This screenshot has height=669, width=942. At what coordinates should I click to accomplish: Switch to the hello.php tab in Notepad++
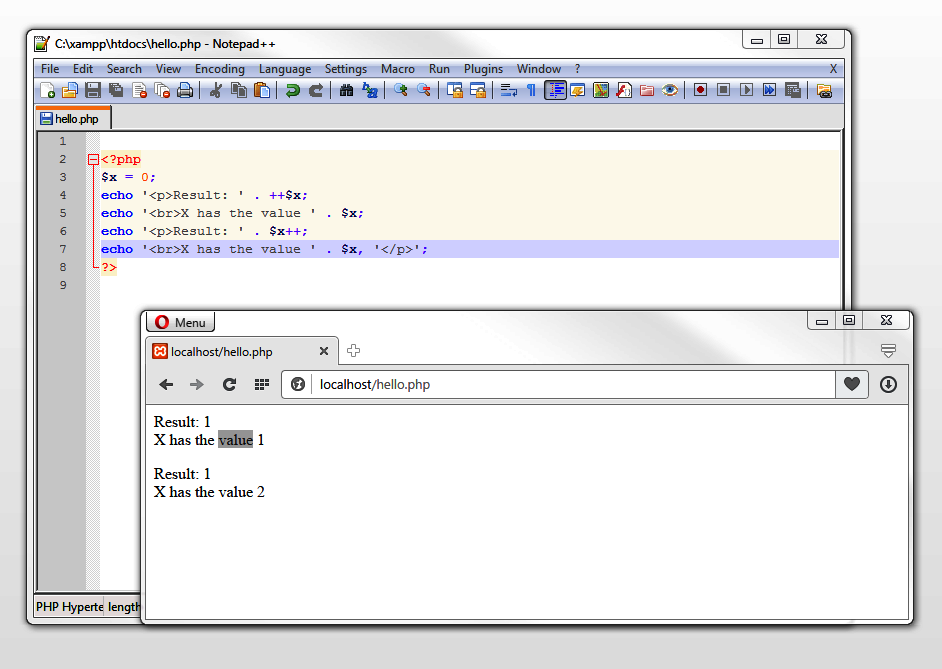(72, 117)
